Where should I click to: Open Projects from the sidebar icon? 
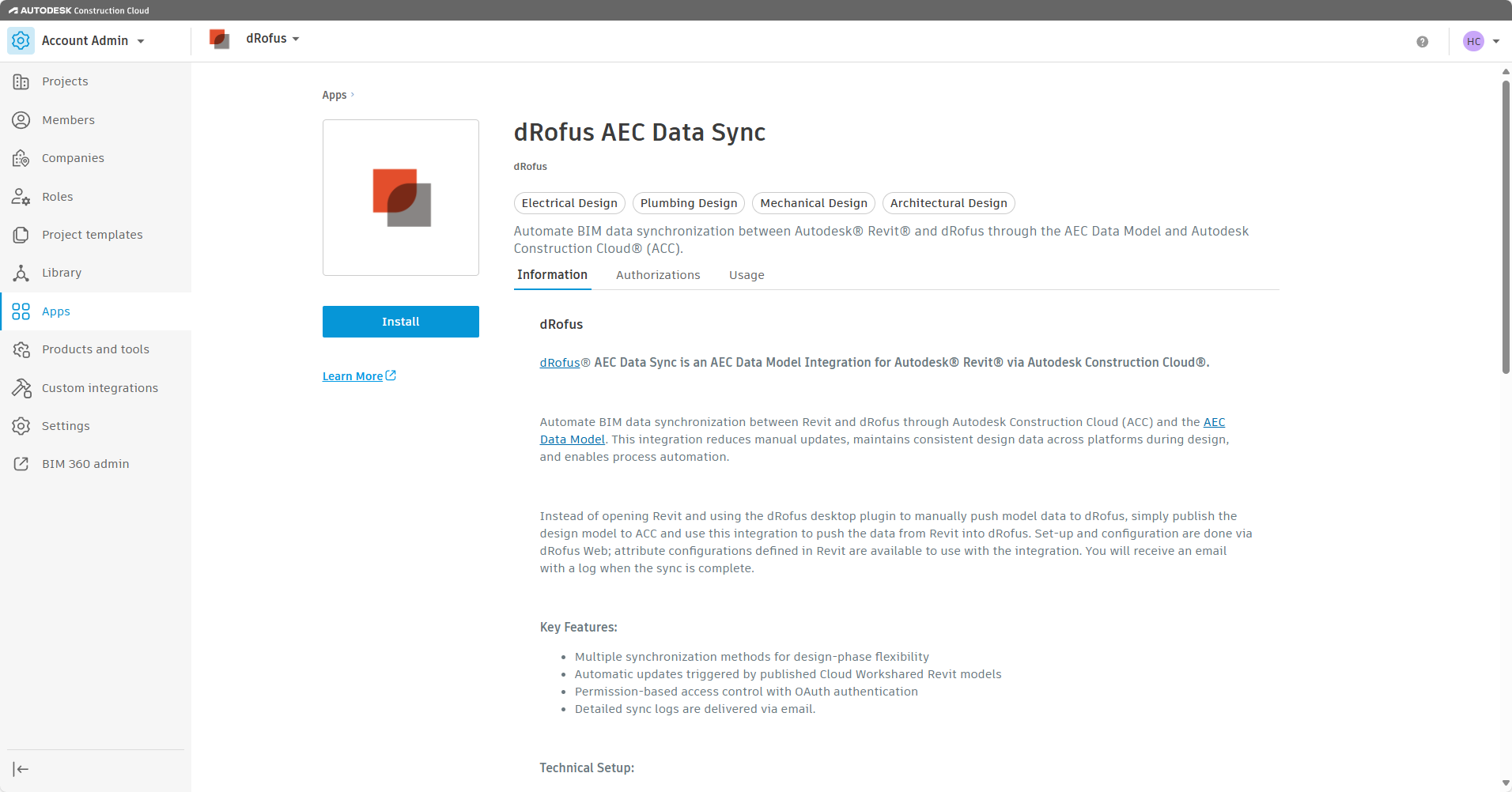click(x=21, y=81)
